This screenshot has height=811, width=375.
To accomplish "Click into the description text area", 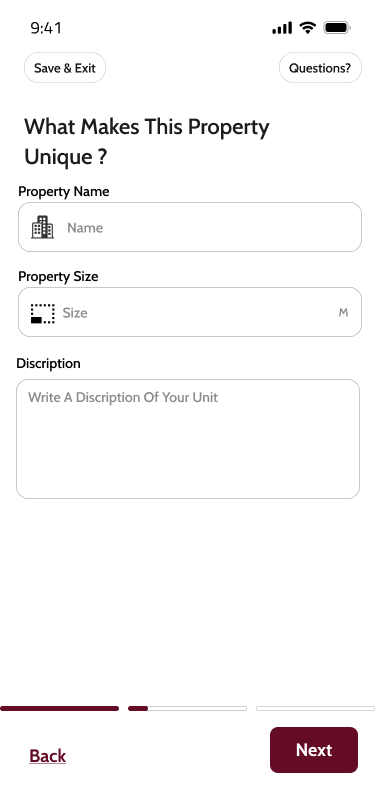I will [x=188, y=439].
